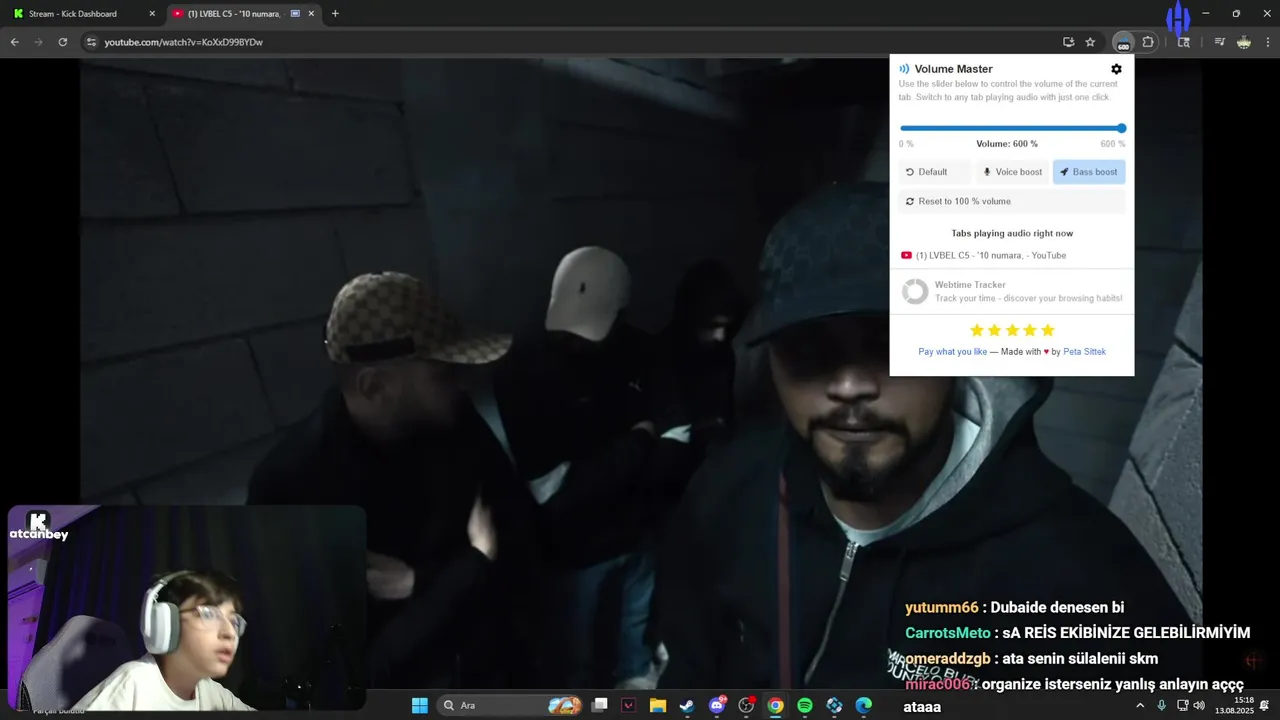Screen dimensions: 1280x720
Task: Click the volume slider handle at 600 %
Action: [x=1121, y=128]
